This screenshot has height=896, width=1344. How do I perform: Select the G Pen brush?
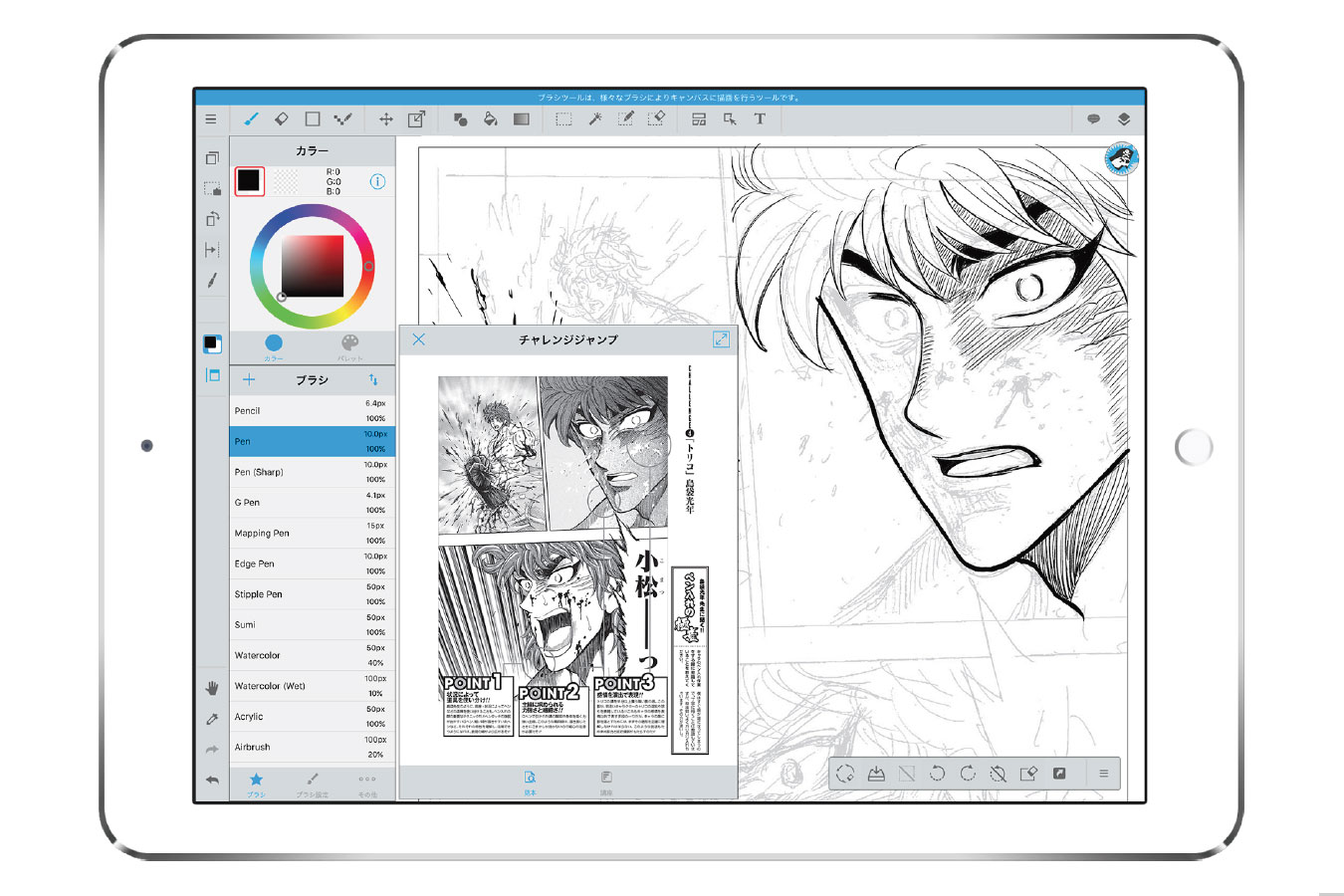[x=313, y=502]
